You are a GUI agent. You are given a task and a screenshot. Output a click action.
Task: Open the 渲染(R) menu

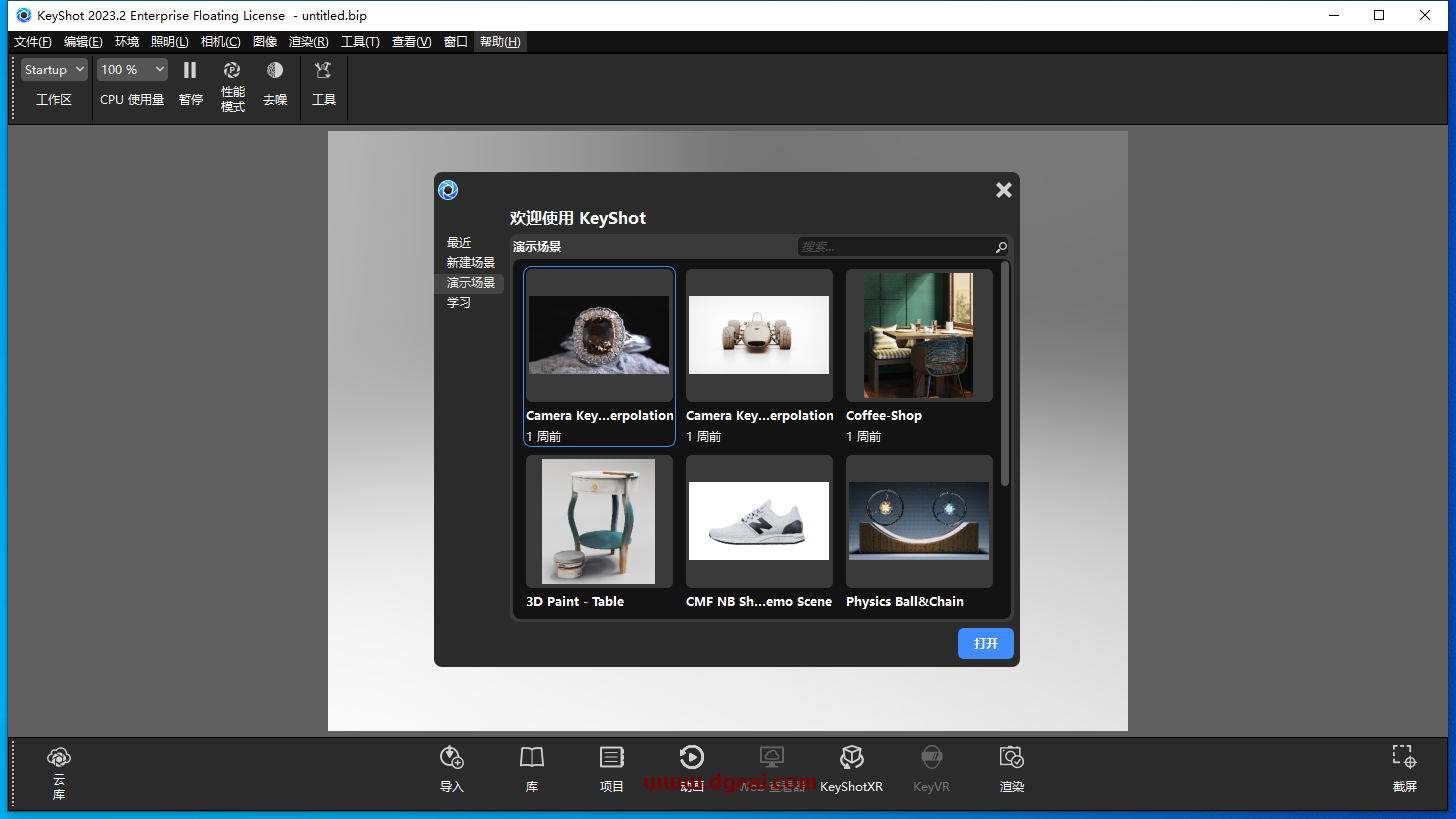point(308,42)
